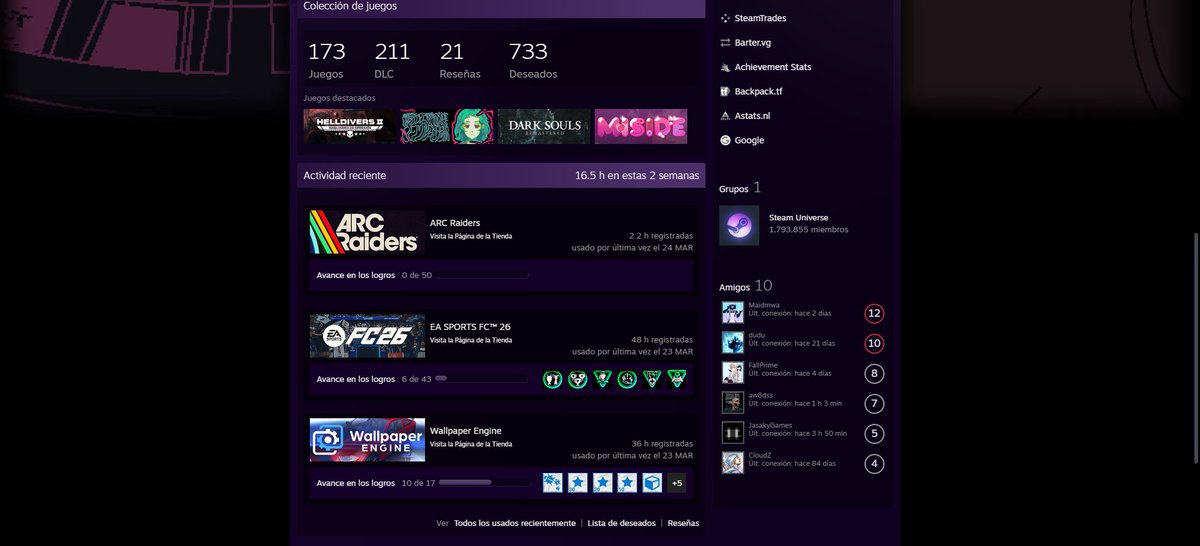Click the Astats.nl triangle icon
The width and height of the screenshot is (1200, 546).
725,116
